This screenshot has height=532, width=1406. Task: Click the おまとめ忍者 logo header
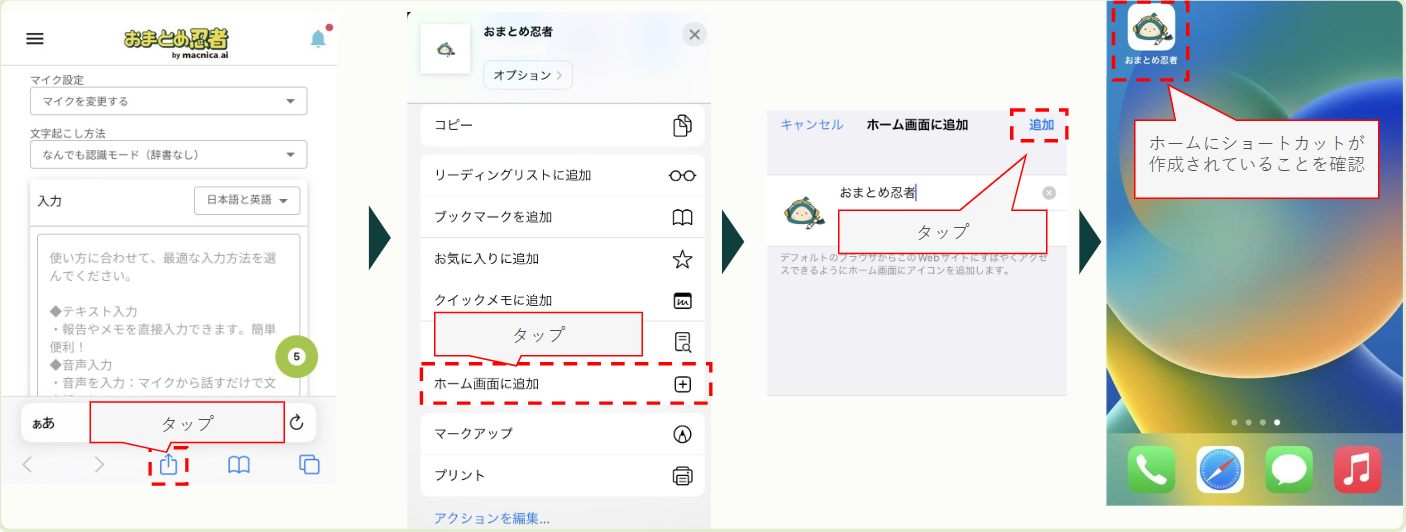click(176, 41)
